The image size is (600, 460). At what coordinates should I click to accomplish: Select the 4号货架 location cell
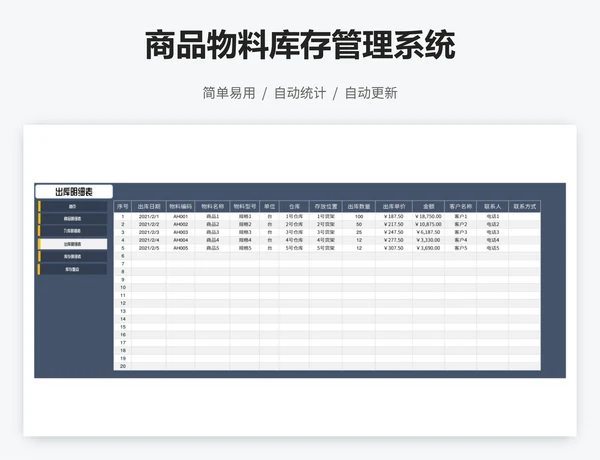click(x=326, y=240)
